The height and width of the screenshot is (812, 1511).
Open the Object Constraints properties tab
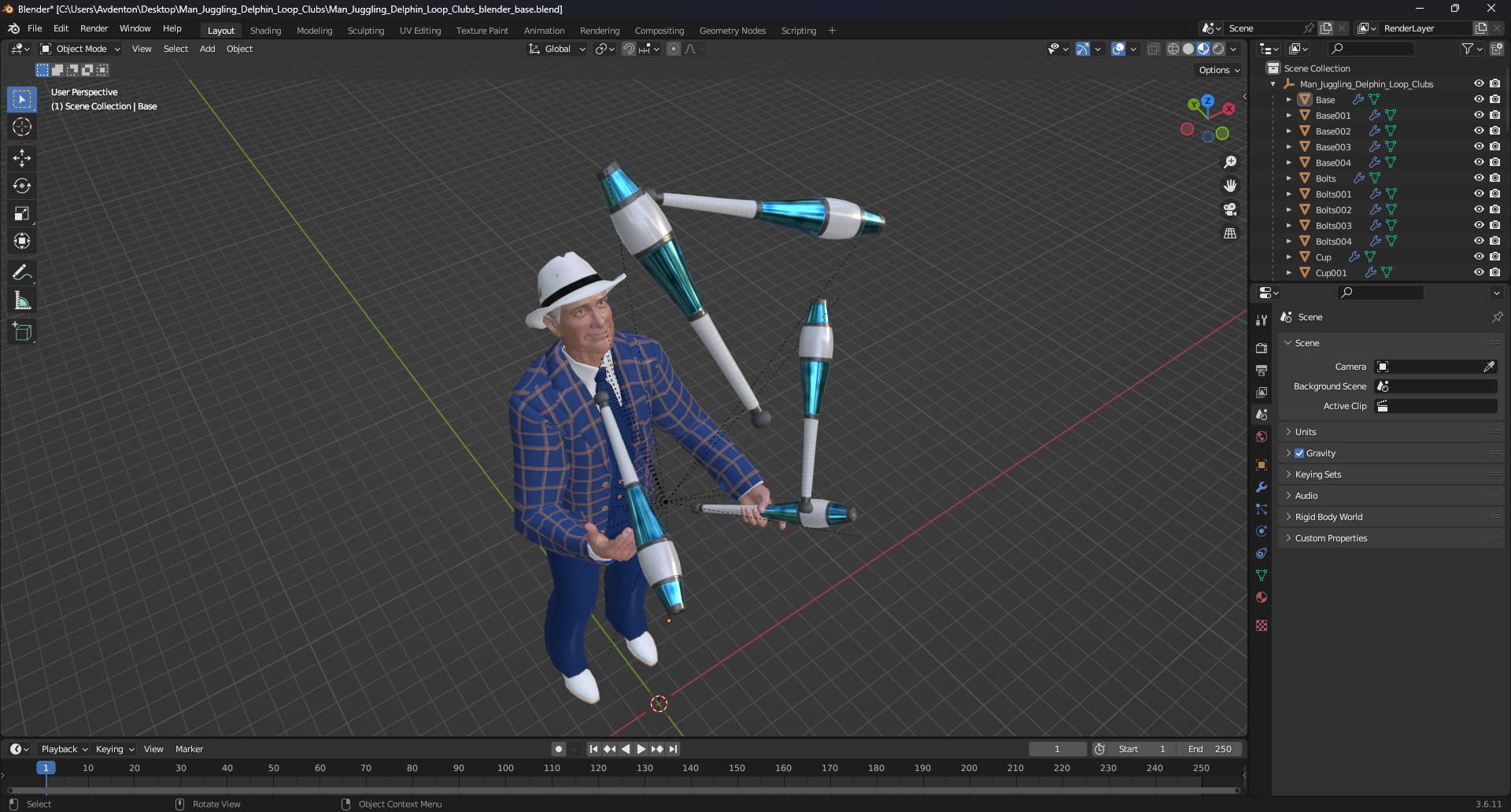[x=1262, y=553]
